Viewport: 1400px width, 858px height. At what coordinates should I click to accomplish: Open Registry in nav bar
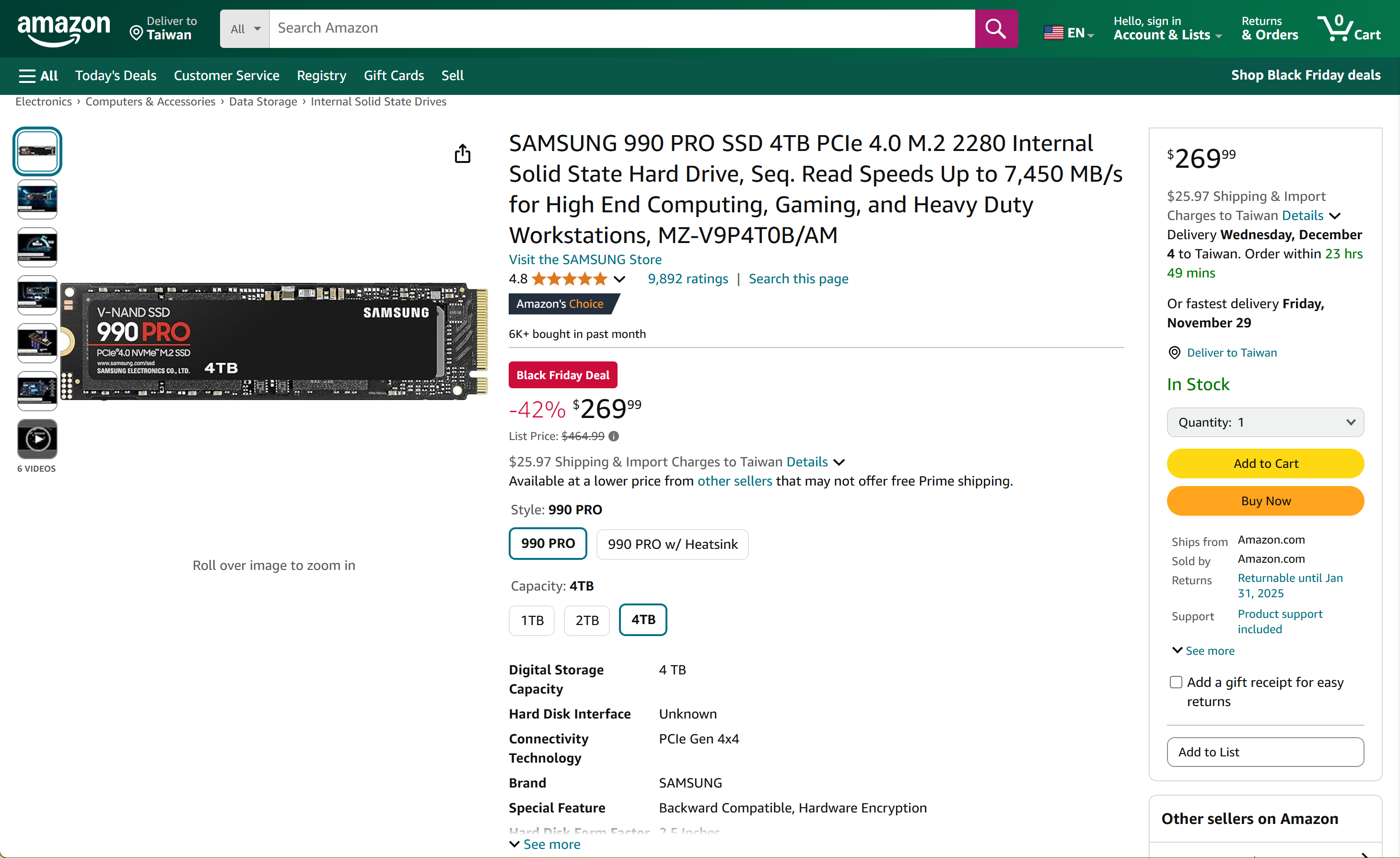click(x=321, y=76)
